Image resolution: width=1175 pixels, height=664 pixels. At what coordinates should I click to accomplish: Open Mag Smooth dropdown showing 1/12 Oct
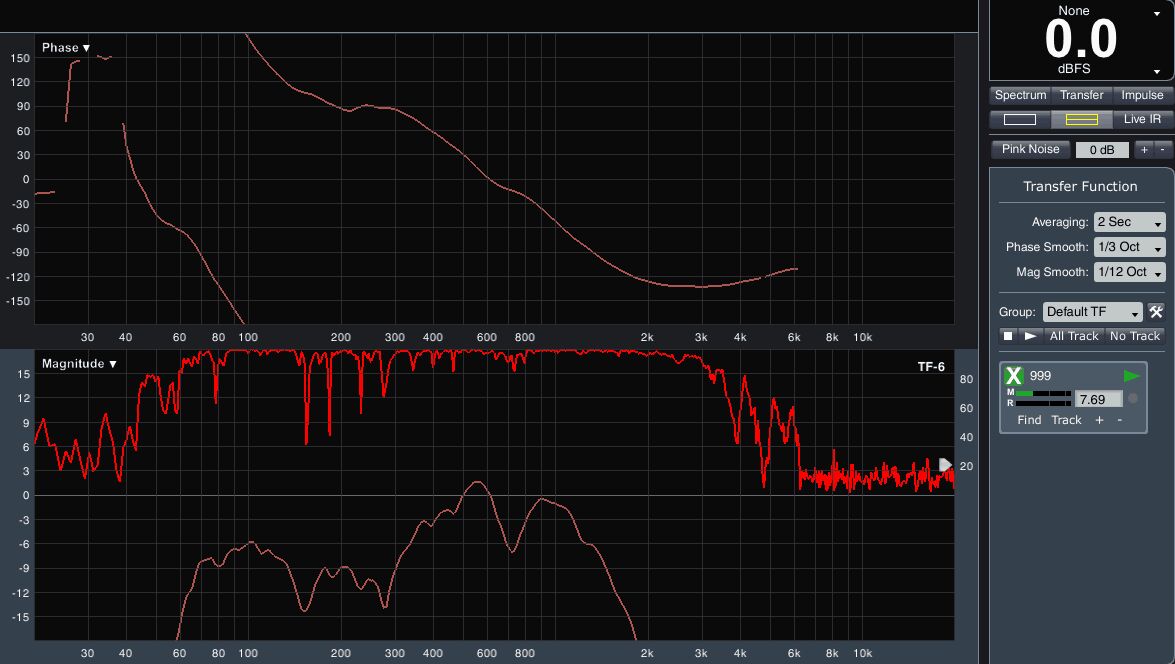pos(1129,272)
